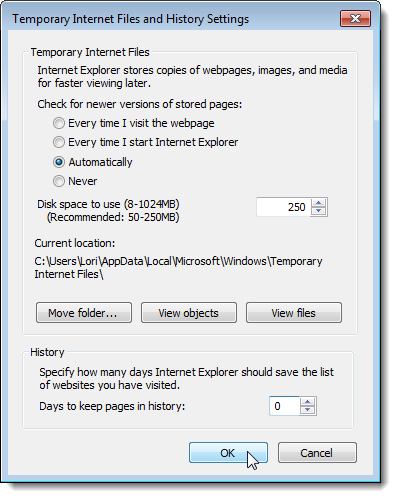Image resolution: width=396 pixels, height=498 pixels.
Task: Cancel the settings dialog
Action: point(317,453)
